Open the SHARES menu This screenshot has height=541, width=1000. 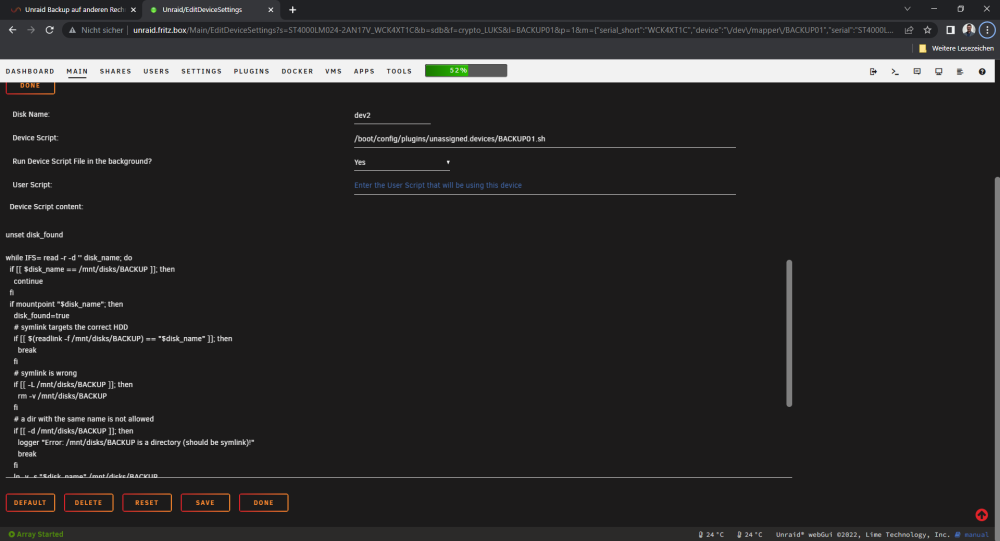tap(115, 71)
